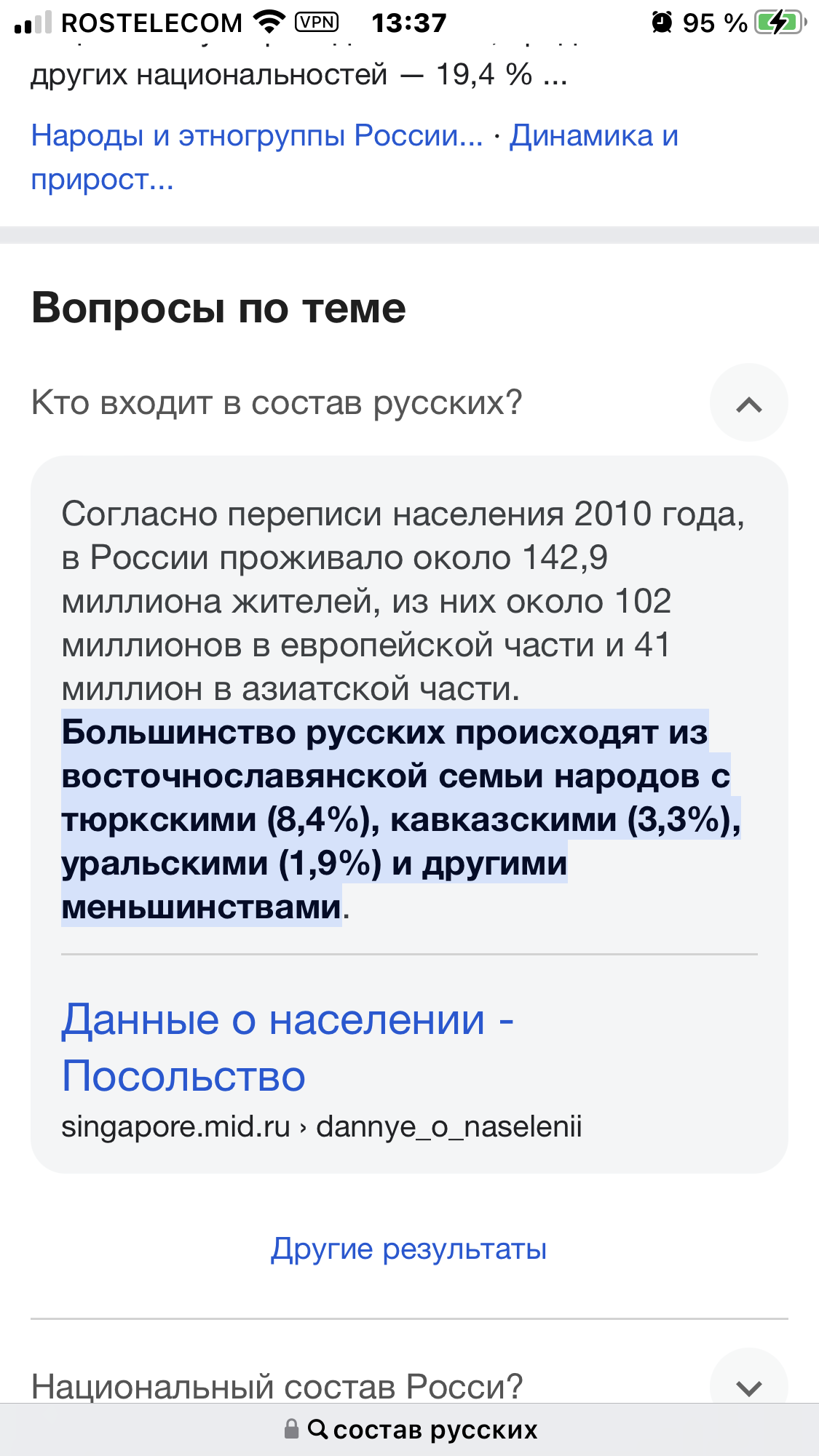The width and height of the screenshot is (819, 1456).
Task: Tap the Wi-Fi icon in the status bar
Action: pos(269,23)
